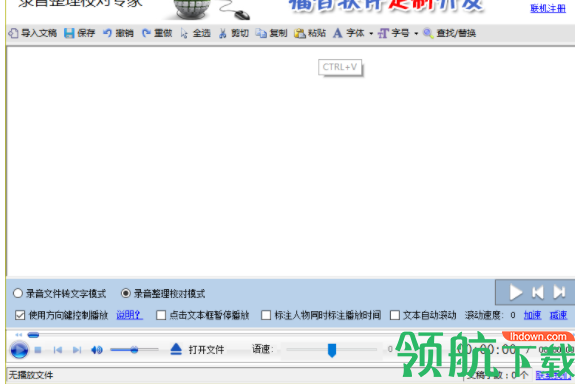Save the document with 保存
Screen dimensions: 575x384
click(80, 33)
